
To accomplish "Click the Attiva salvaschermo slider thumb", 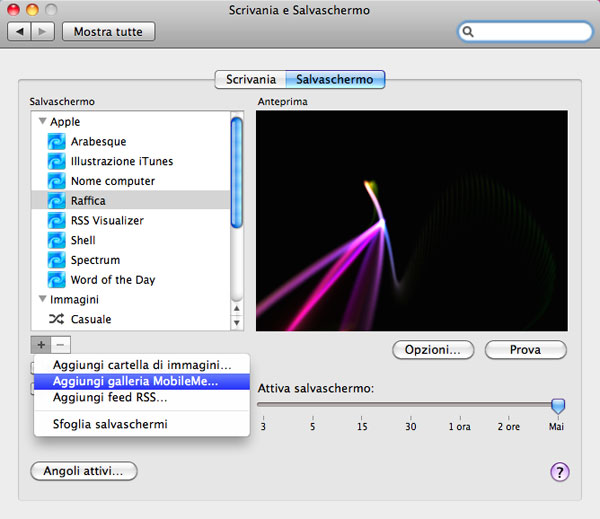I will pyautogui.click(x=558, y=406).
